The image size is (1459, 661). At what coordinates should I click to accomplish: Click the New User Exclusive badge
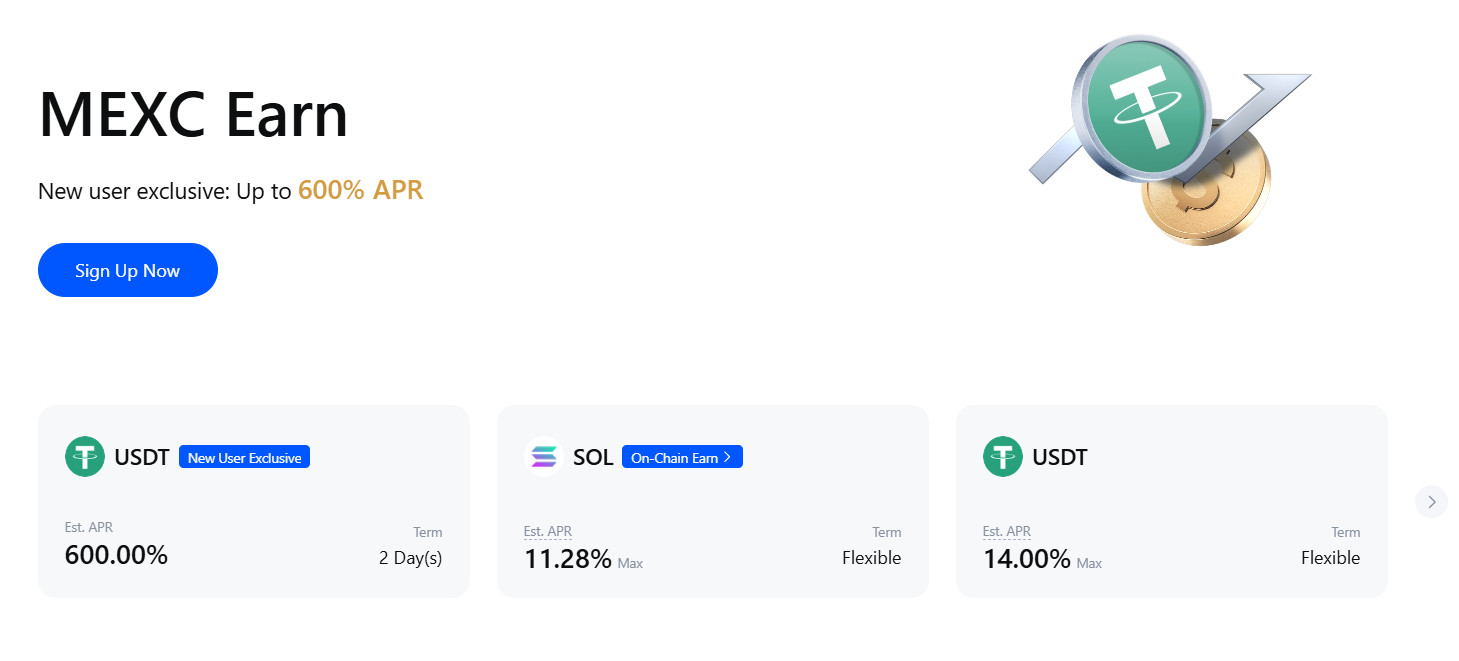tap(244, 456)
